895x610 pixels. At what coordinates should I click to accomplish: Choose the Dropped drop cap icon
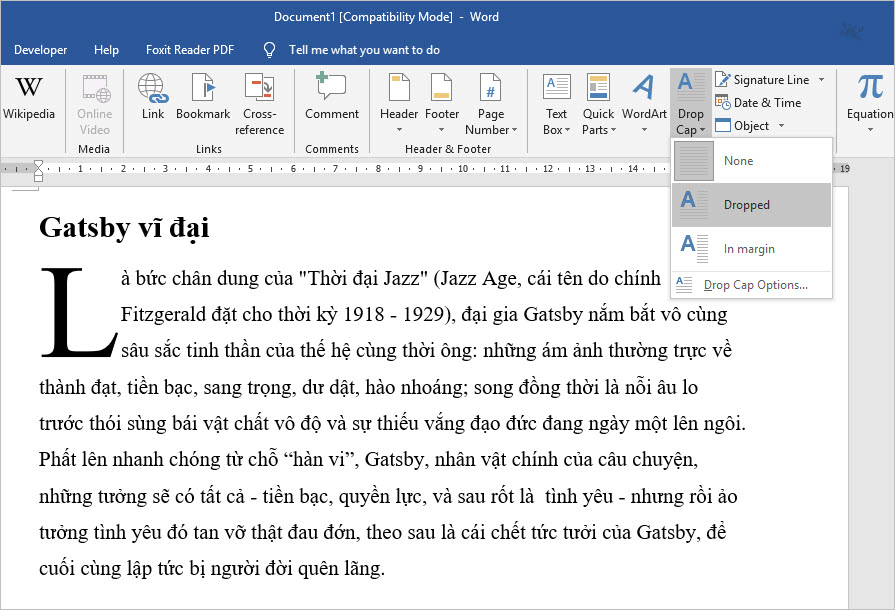(694, 204)
